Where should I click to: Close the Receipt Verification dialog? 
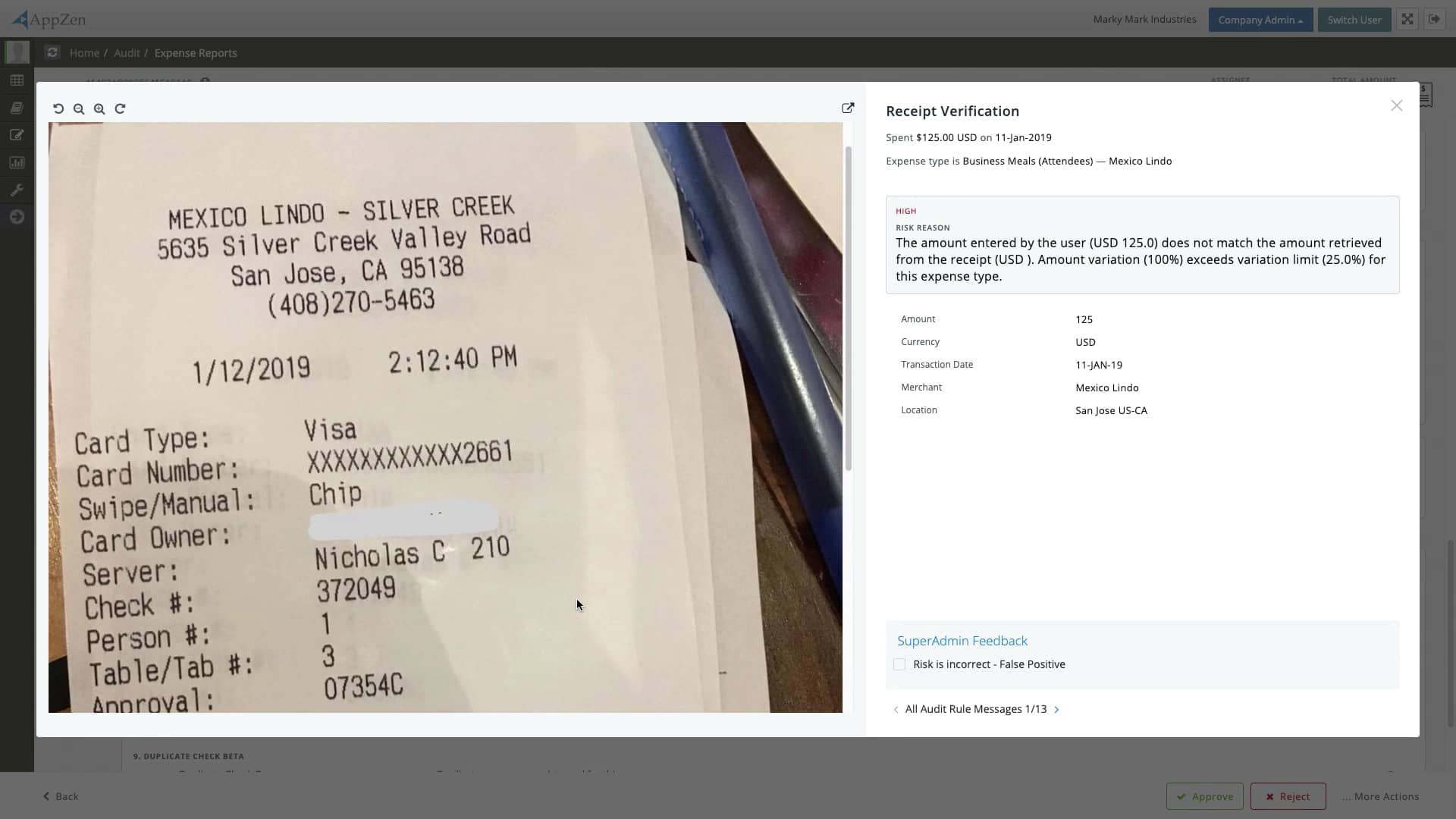(1396, 106)
